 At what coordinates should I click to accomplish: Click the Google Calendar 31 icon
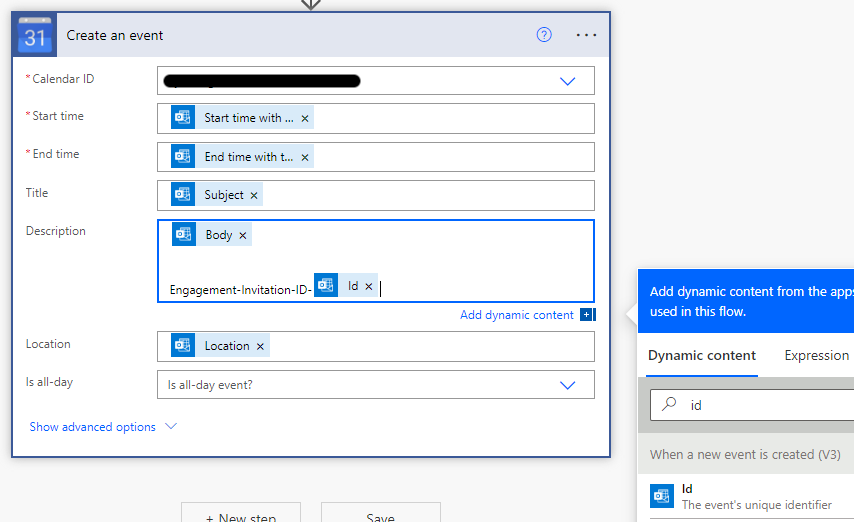pyautogui.click(x=34, y=35)
